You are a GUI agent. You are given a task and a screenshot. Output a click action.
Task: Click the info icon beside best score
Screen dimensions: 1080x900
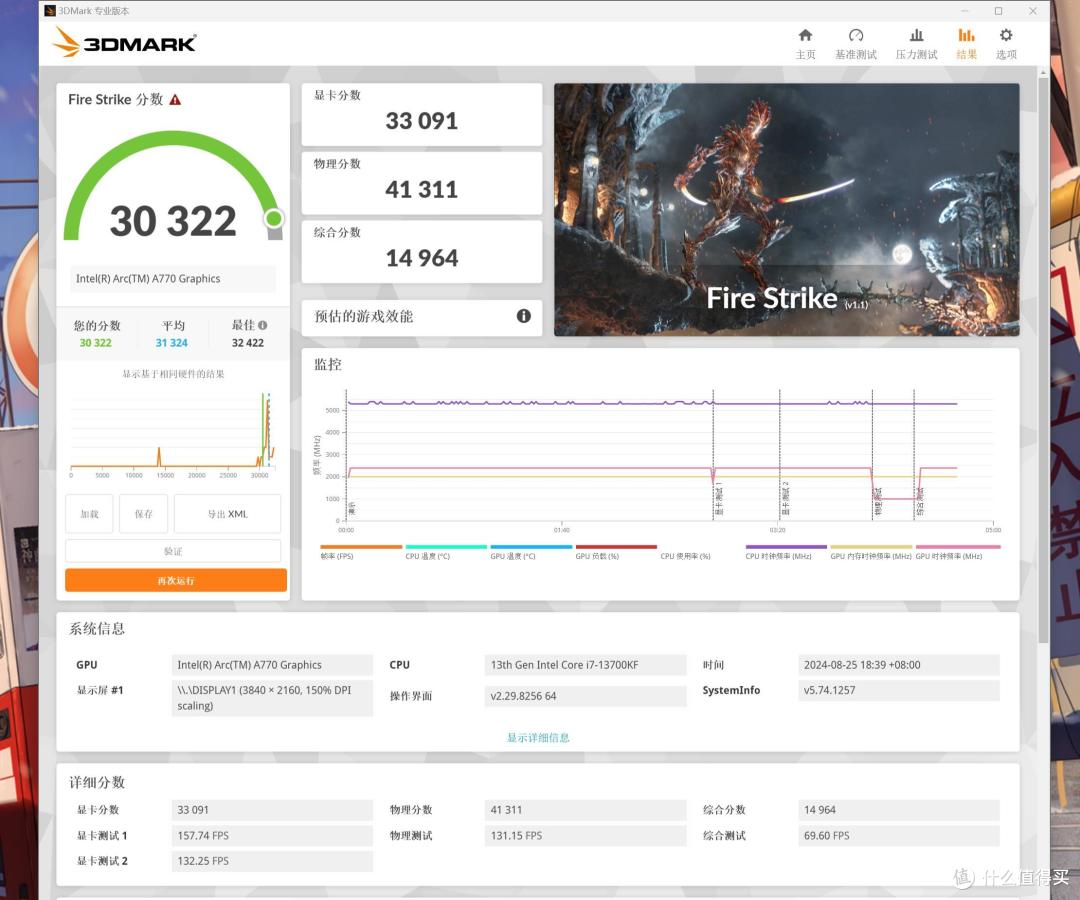(x=262, y=325)
